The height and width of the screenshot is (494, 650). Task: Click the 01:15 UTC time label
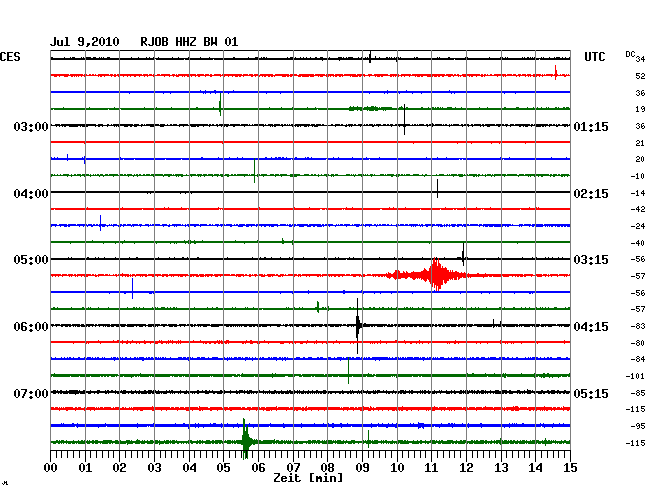[x=591, y=126]
